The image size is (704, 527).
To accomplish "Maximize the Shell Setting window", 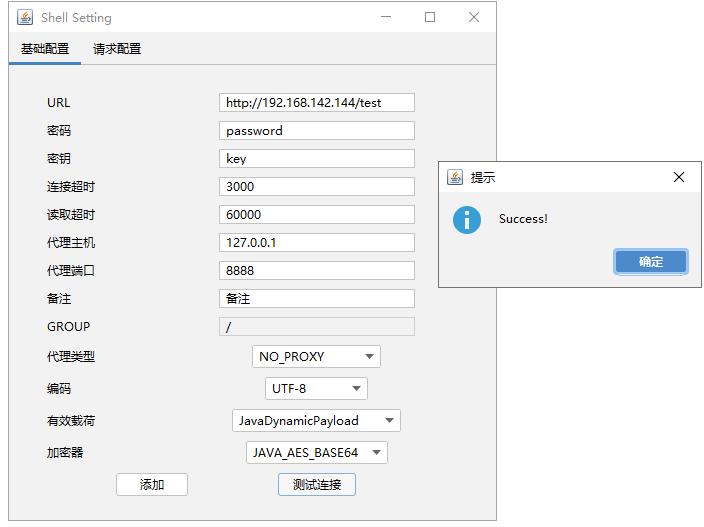I will click(430, 17).
